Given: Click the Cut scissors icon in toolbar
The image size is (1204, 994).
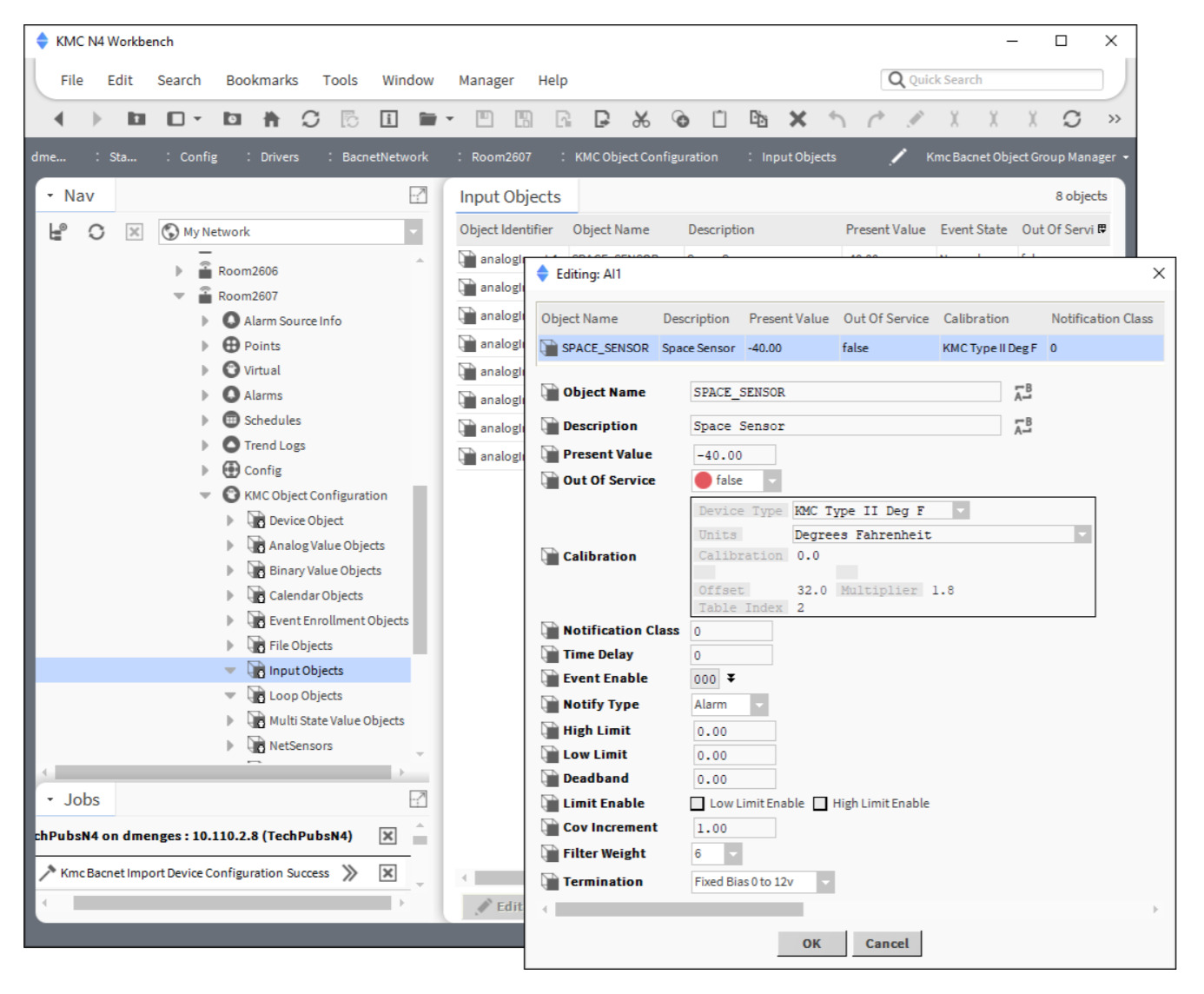Looking at the screenshot, I should click(641, 119).
